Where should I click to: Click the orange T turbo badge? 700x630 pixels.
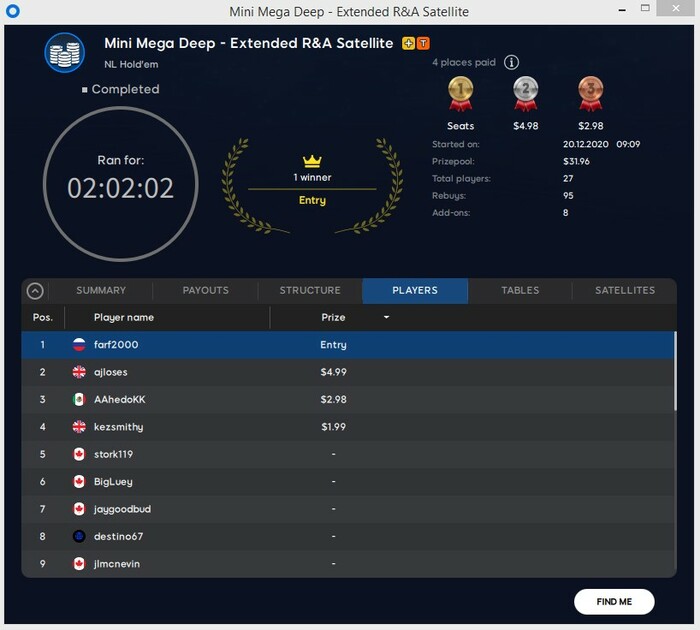[423, 43]
